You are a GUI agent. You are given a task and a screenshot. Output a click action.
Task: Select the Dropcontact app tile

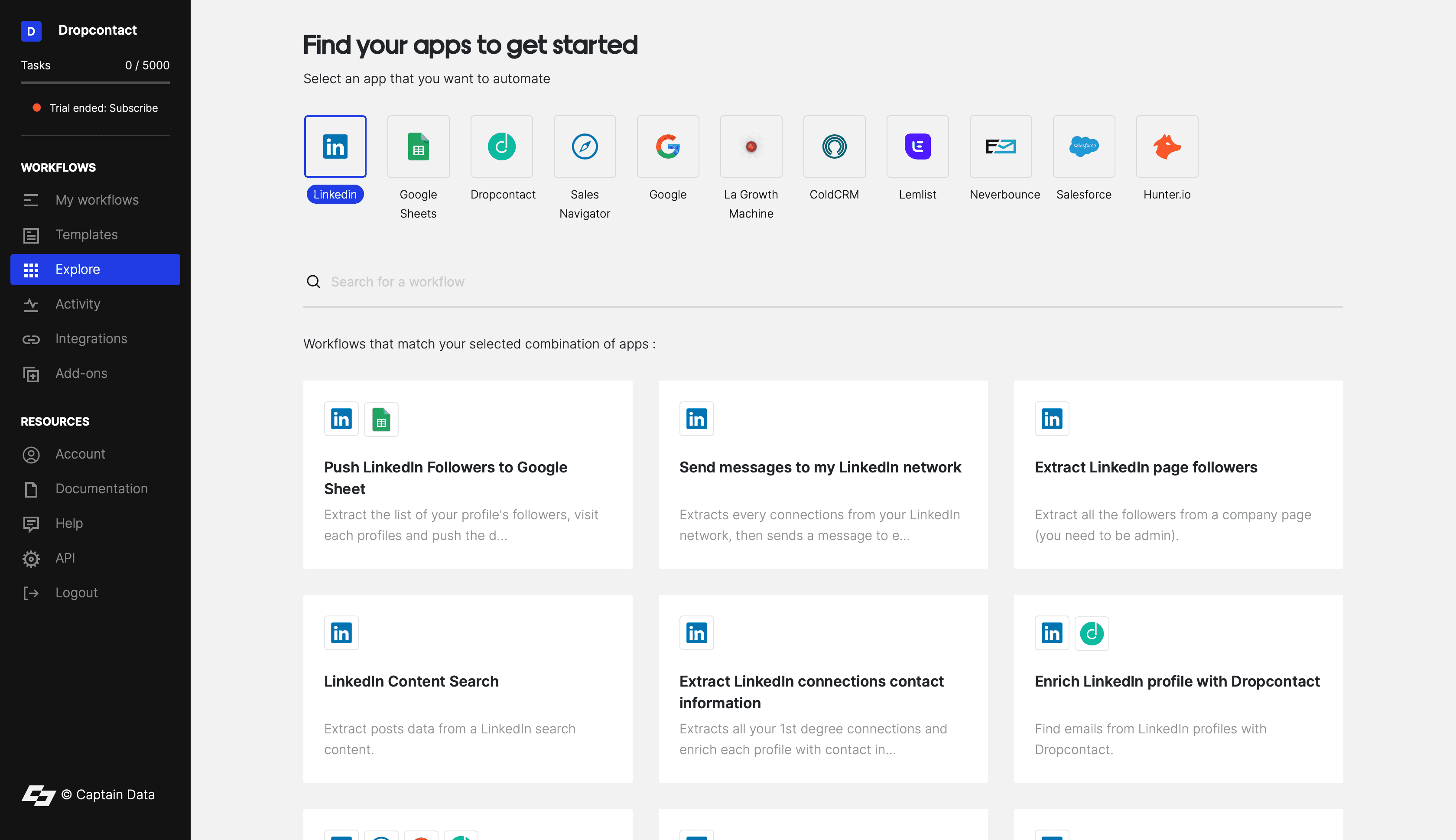pyautogui.click(x=501, y=147)
